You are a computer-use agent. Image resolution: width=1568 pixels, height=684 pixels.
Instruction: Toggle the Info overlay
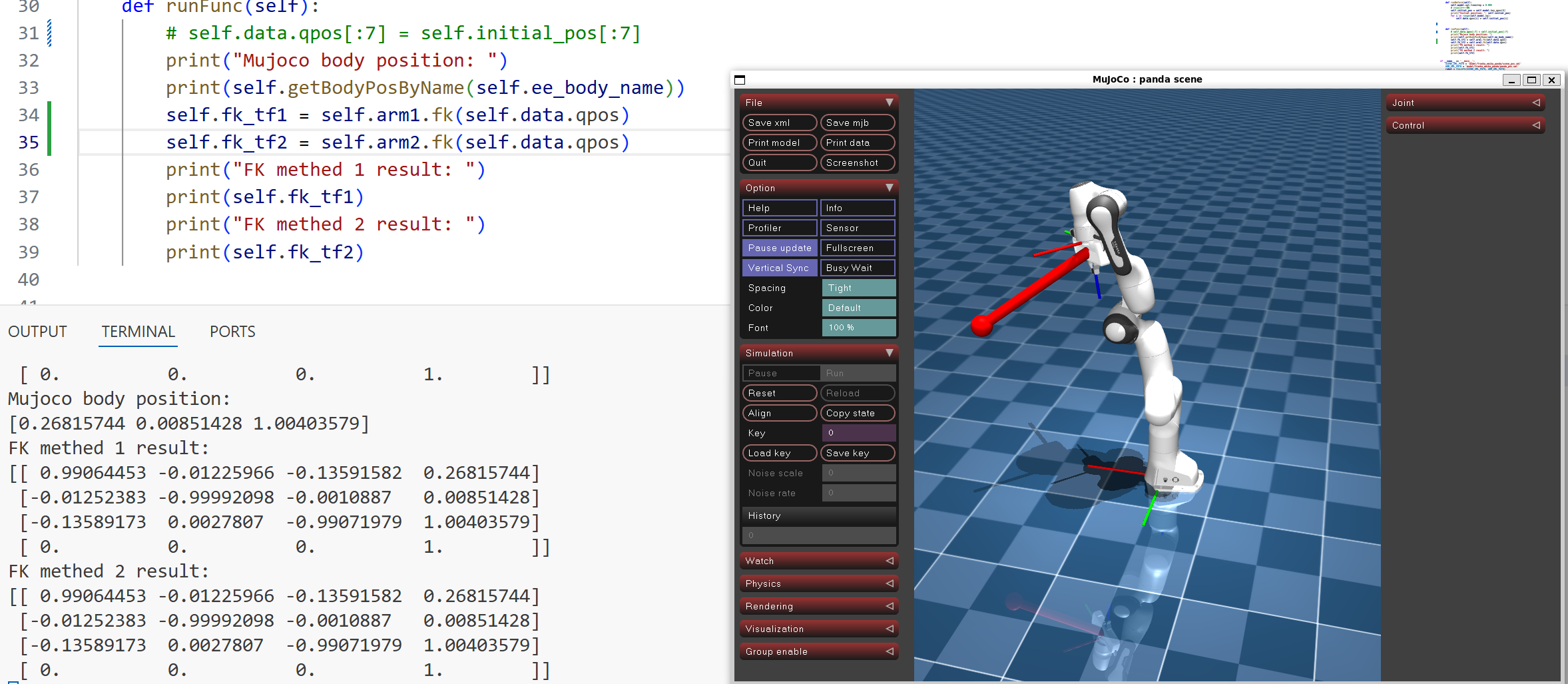coord(858,208)
